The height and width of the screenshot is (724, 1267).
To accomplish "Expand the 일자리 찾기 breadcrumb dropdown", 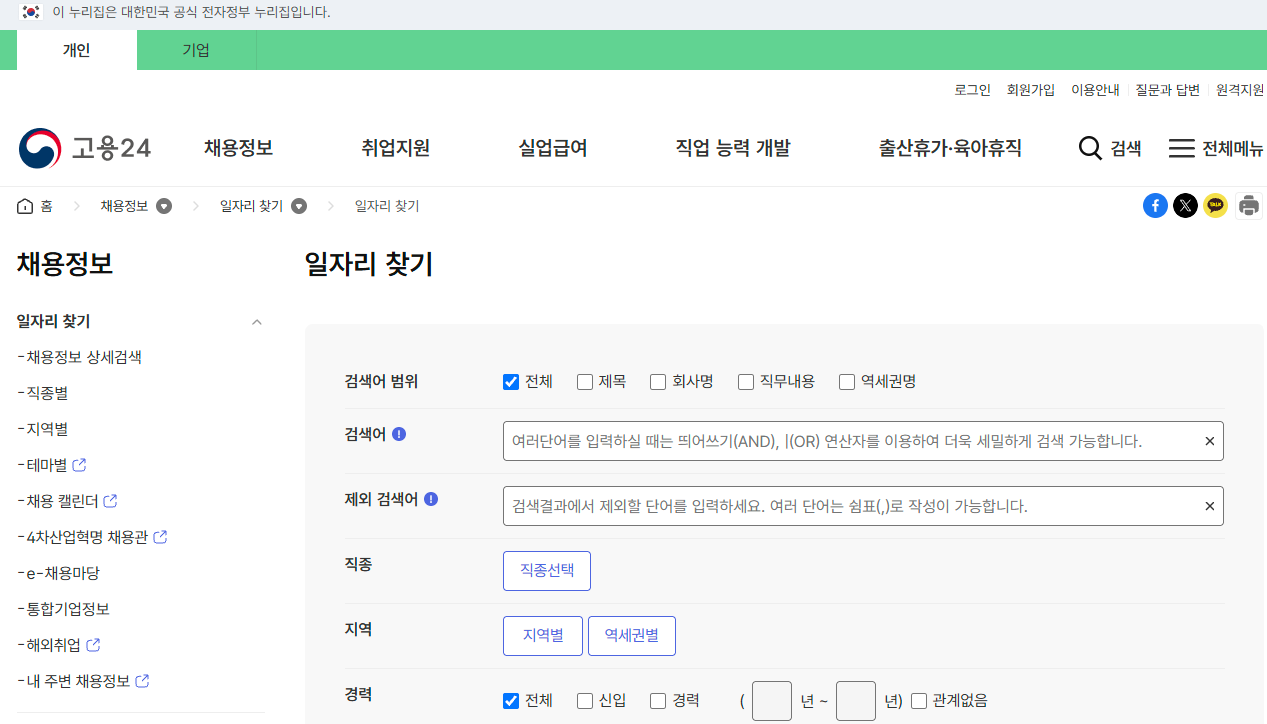I will pos(298,205).
